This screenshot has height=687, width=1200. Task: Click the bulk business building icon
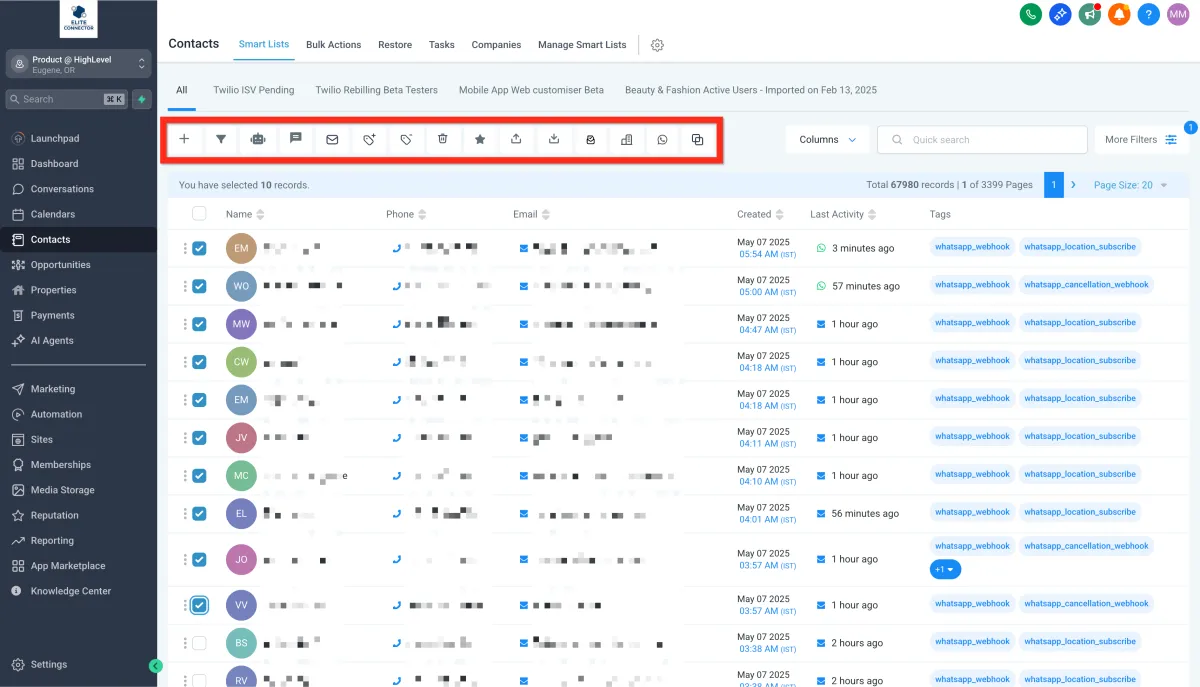point(627,140)
